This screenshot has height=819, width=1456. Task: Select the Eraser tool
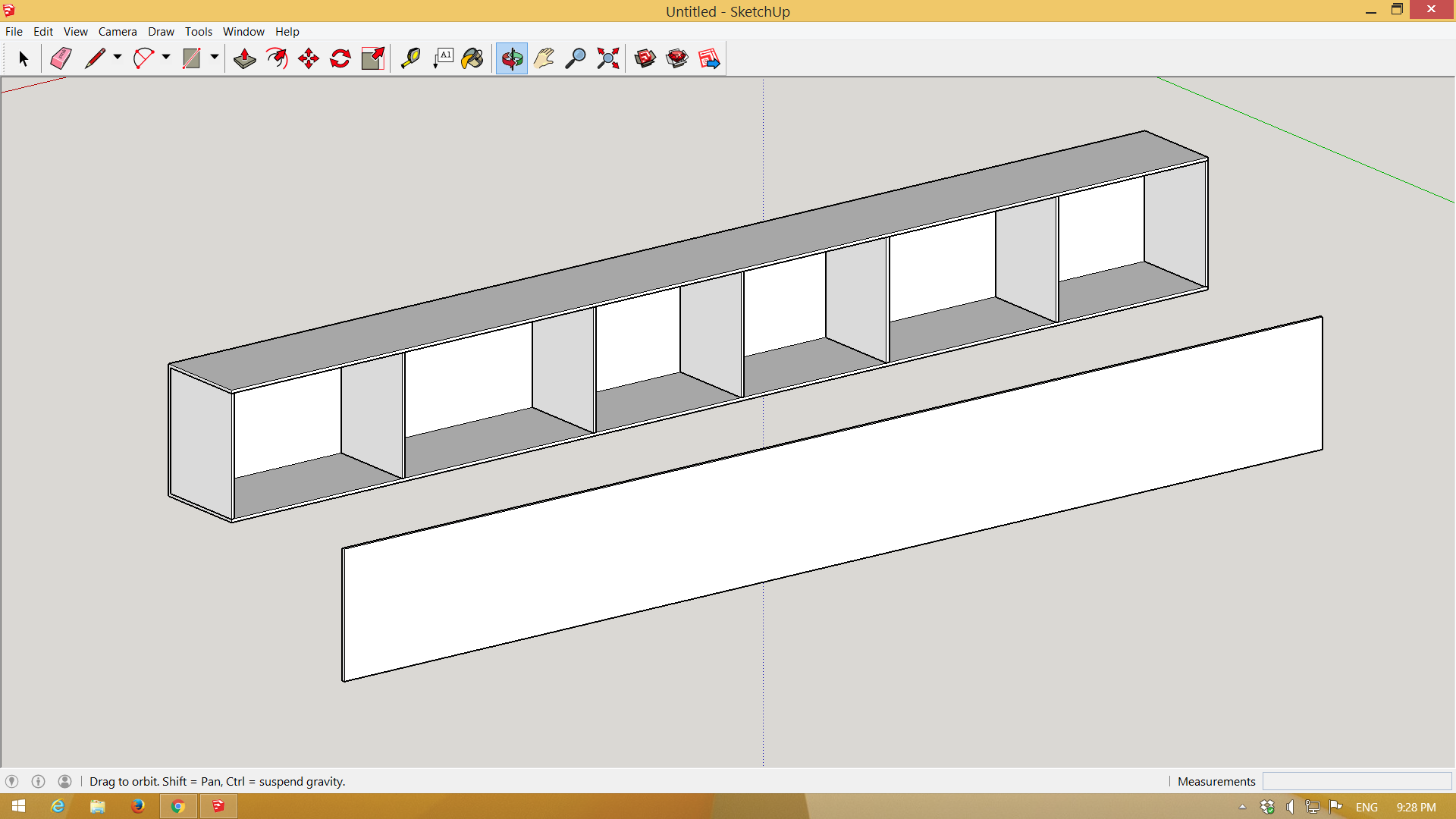[61, 58]
